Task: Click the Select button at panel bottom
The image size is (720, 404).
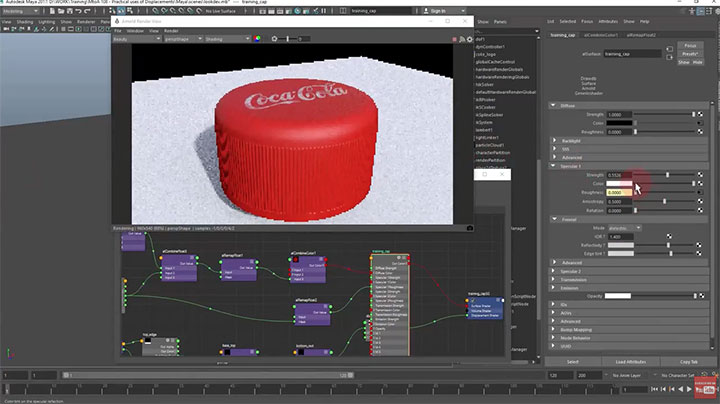Action: (573, 362)
